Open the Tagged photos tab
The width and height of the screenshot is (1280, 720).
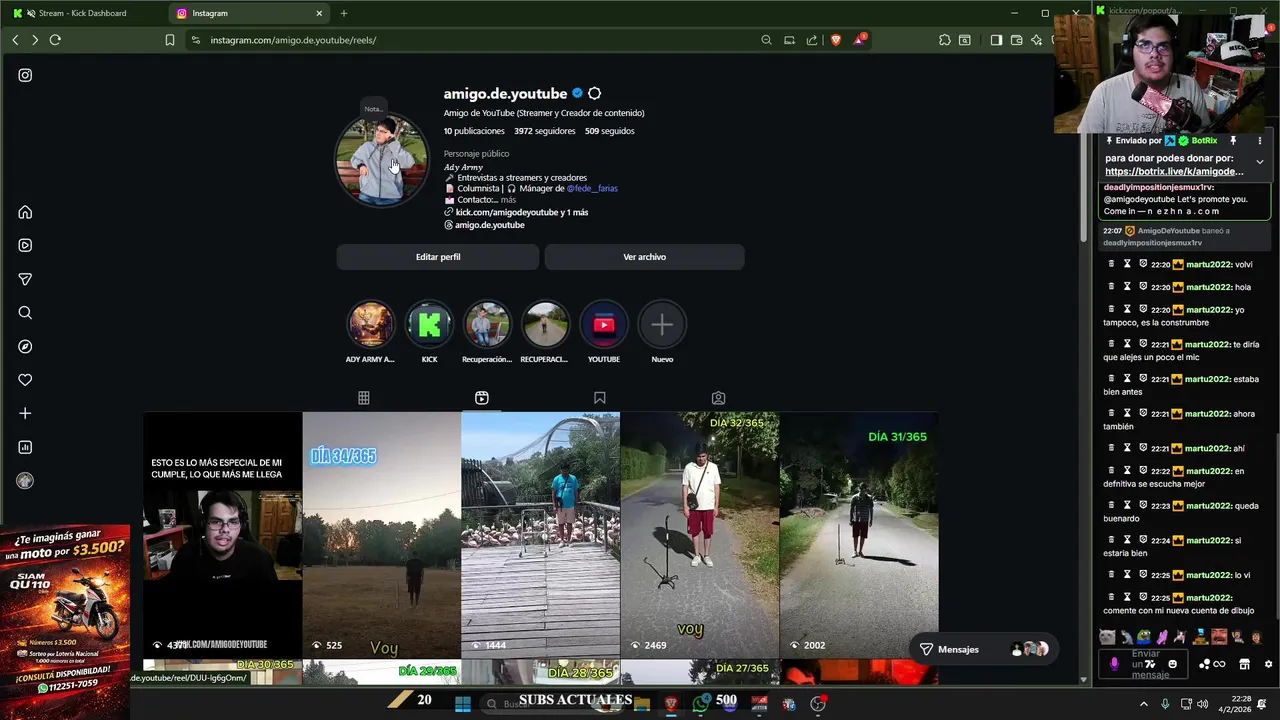point(718,398)
